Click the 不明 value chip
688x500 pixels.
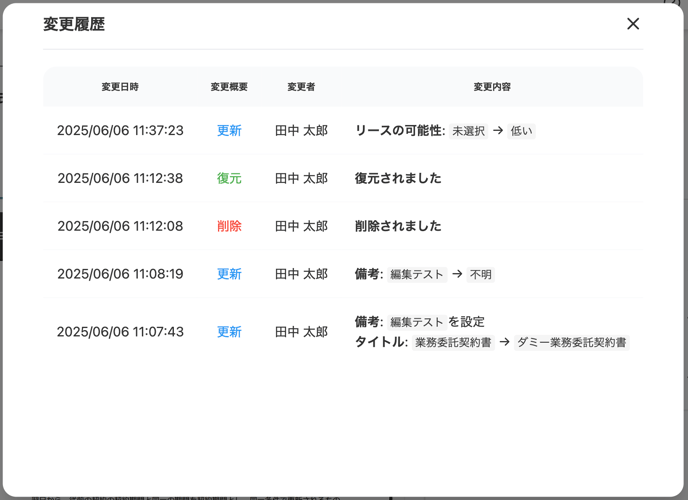tap(480, 275)
